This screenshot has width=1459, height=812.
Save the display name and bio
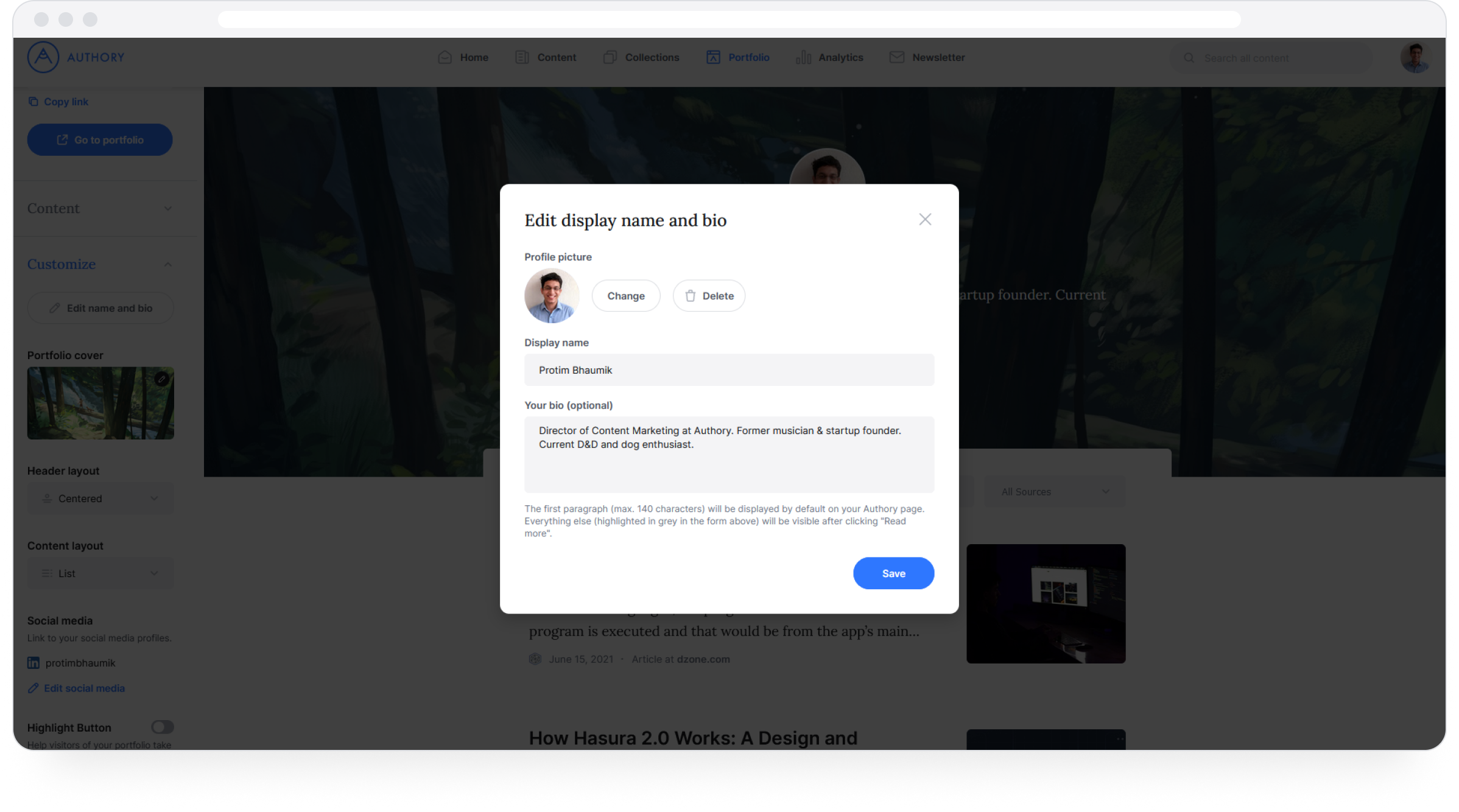[893, 573]
